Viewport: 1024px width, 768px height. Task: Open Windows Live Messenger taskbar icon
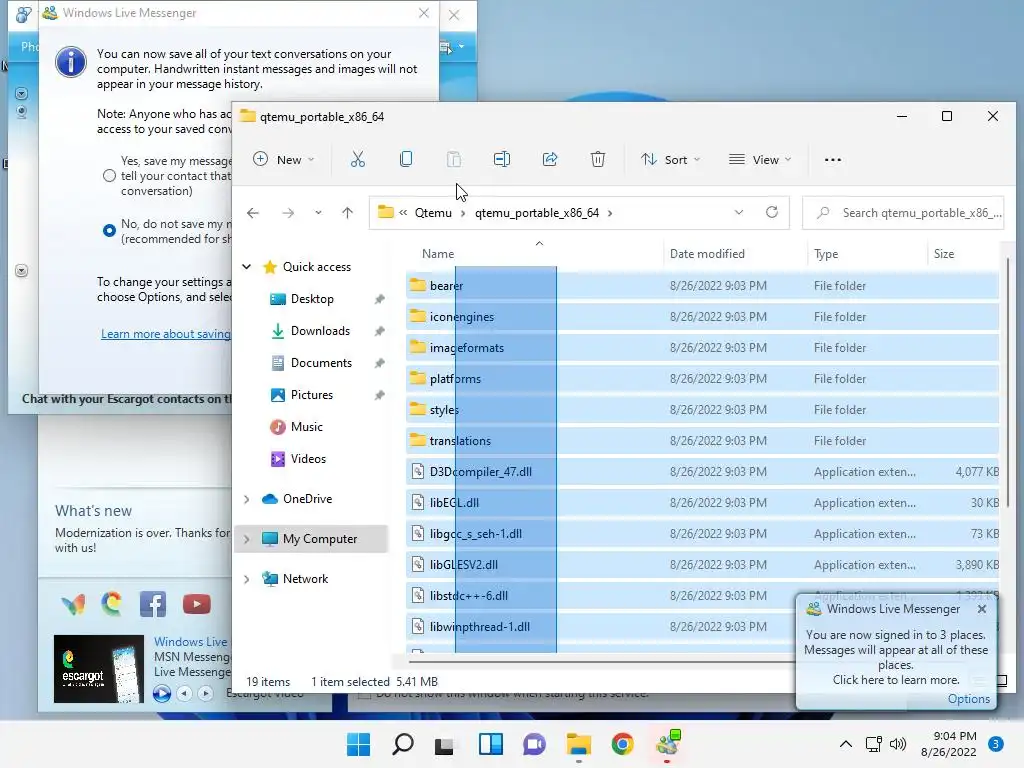tap(668, 744)
